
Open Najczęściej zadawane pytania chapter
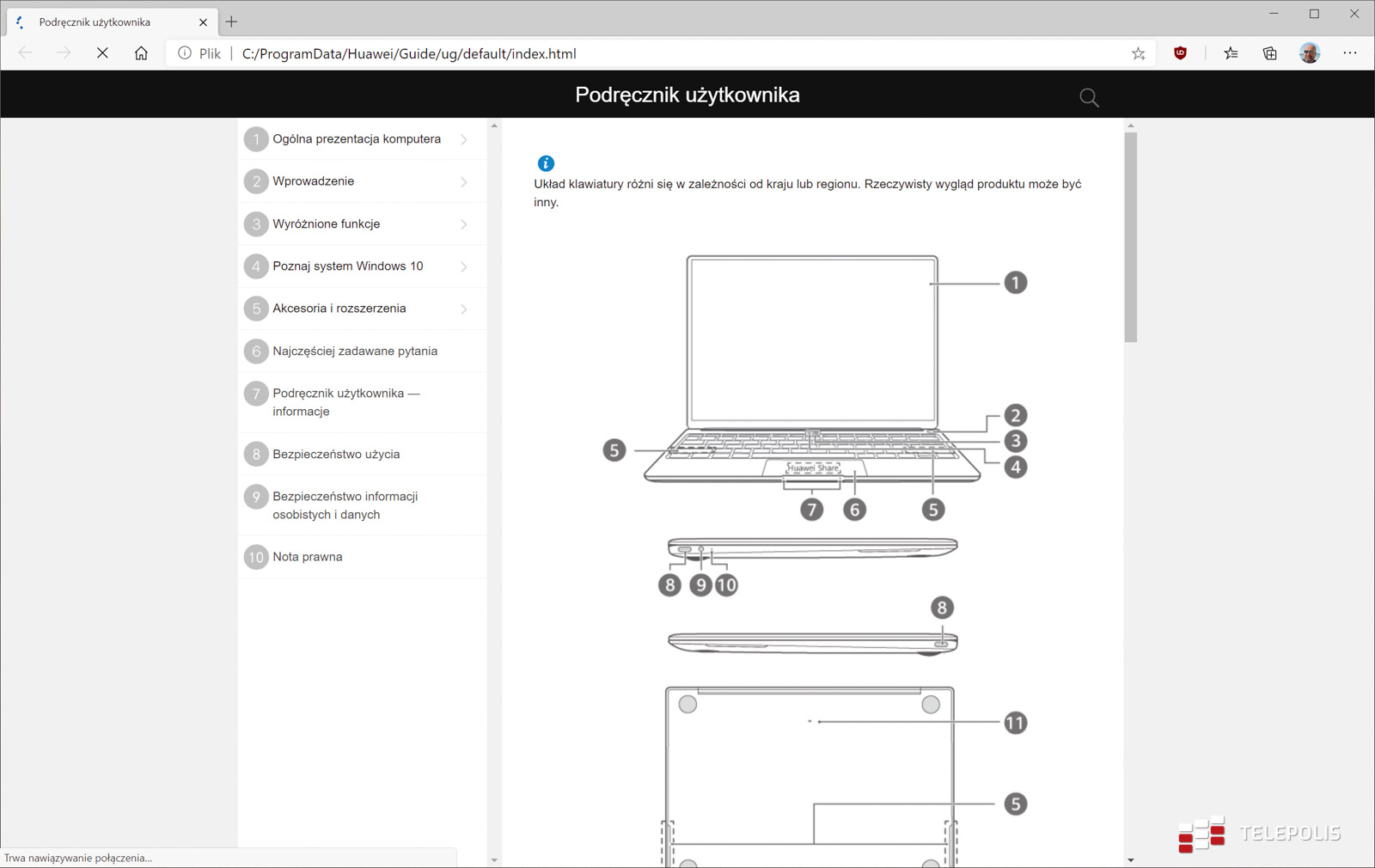(355, 351)
